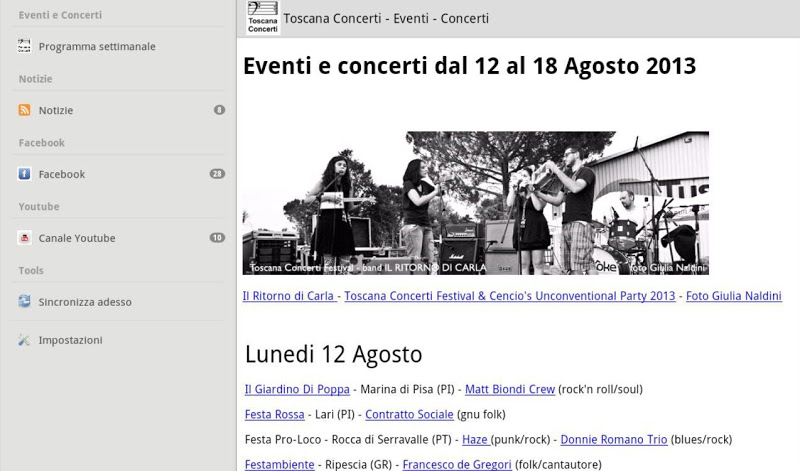Click the Canale Youtube icon
The height and width of the screenshot is (471, 800).
click(x=24, y=237)
